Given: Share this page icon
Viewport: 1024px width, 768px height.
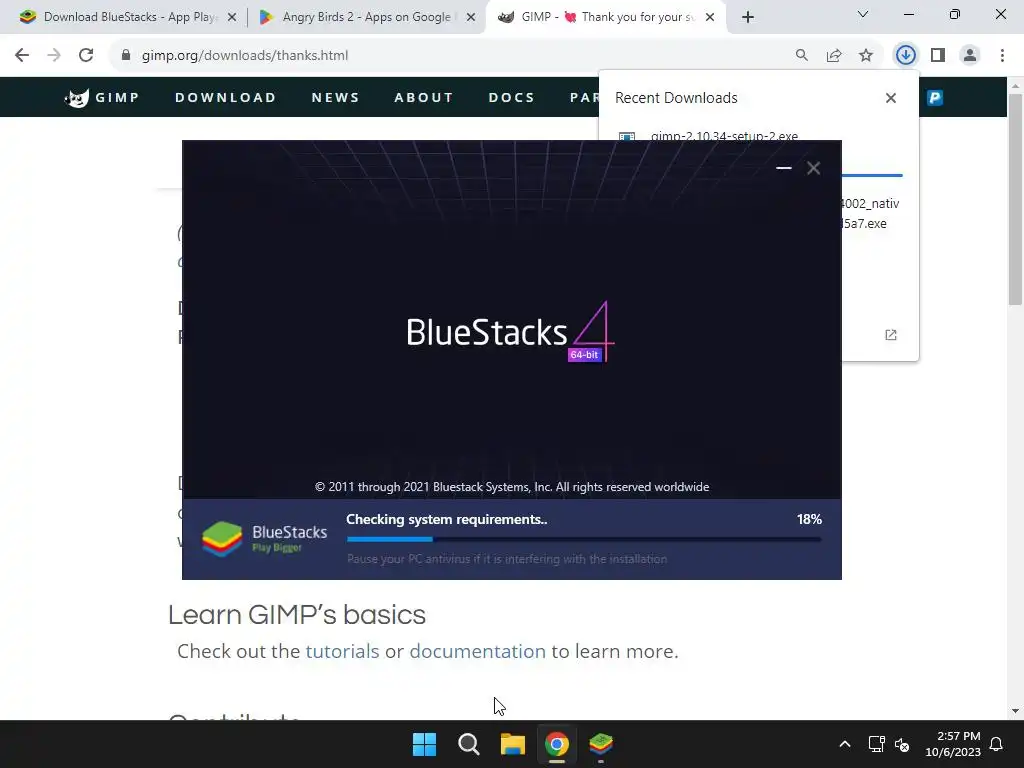Looking at the screenshot, I should point(834,56).
